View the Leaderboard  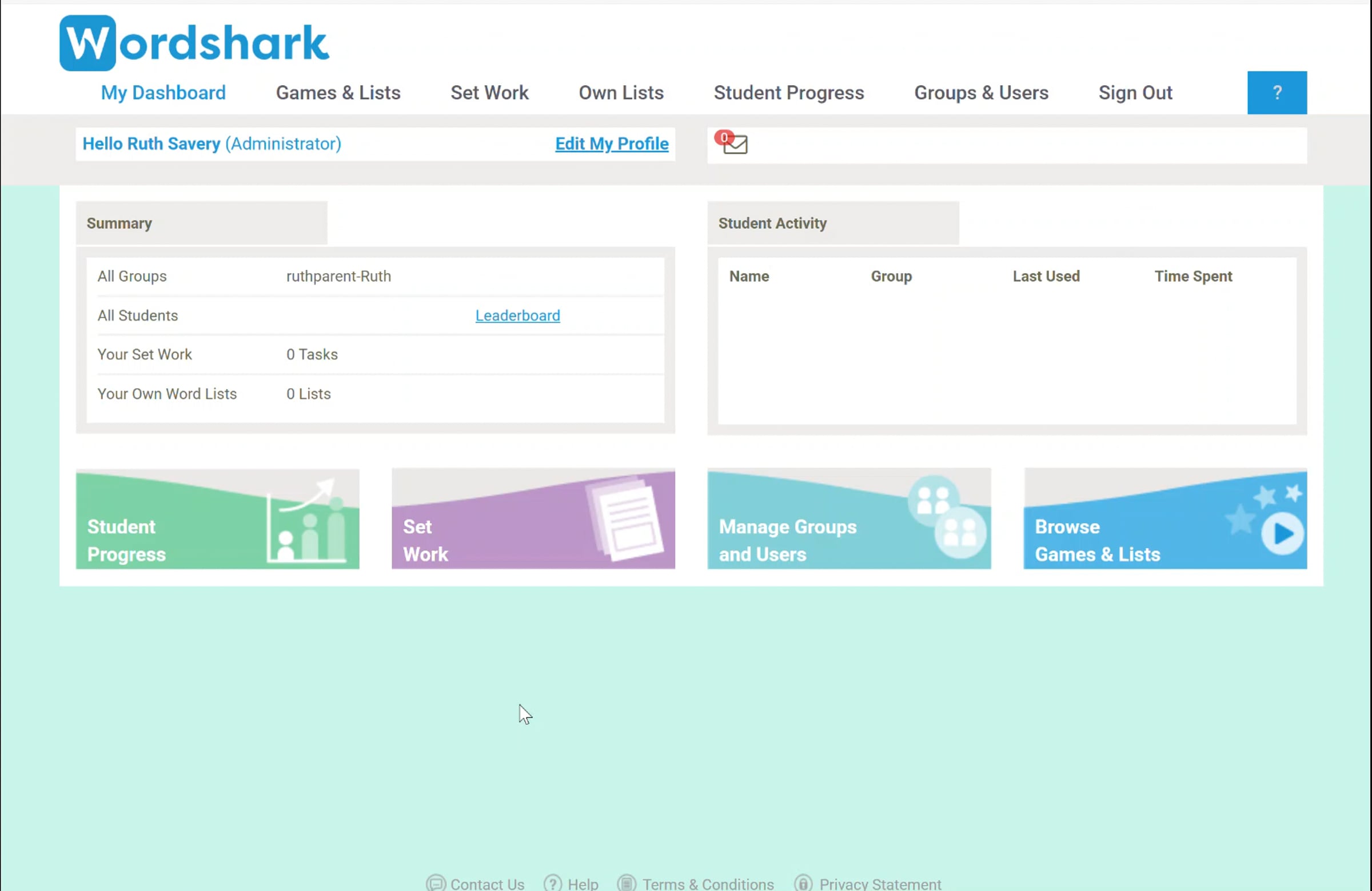(x=517, y=315)
